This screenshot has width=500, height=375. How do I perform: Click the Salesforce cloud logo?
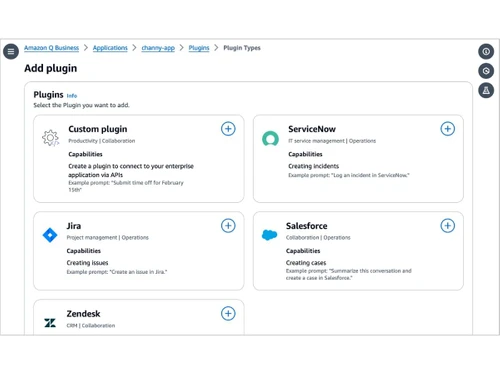(270, 235)
